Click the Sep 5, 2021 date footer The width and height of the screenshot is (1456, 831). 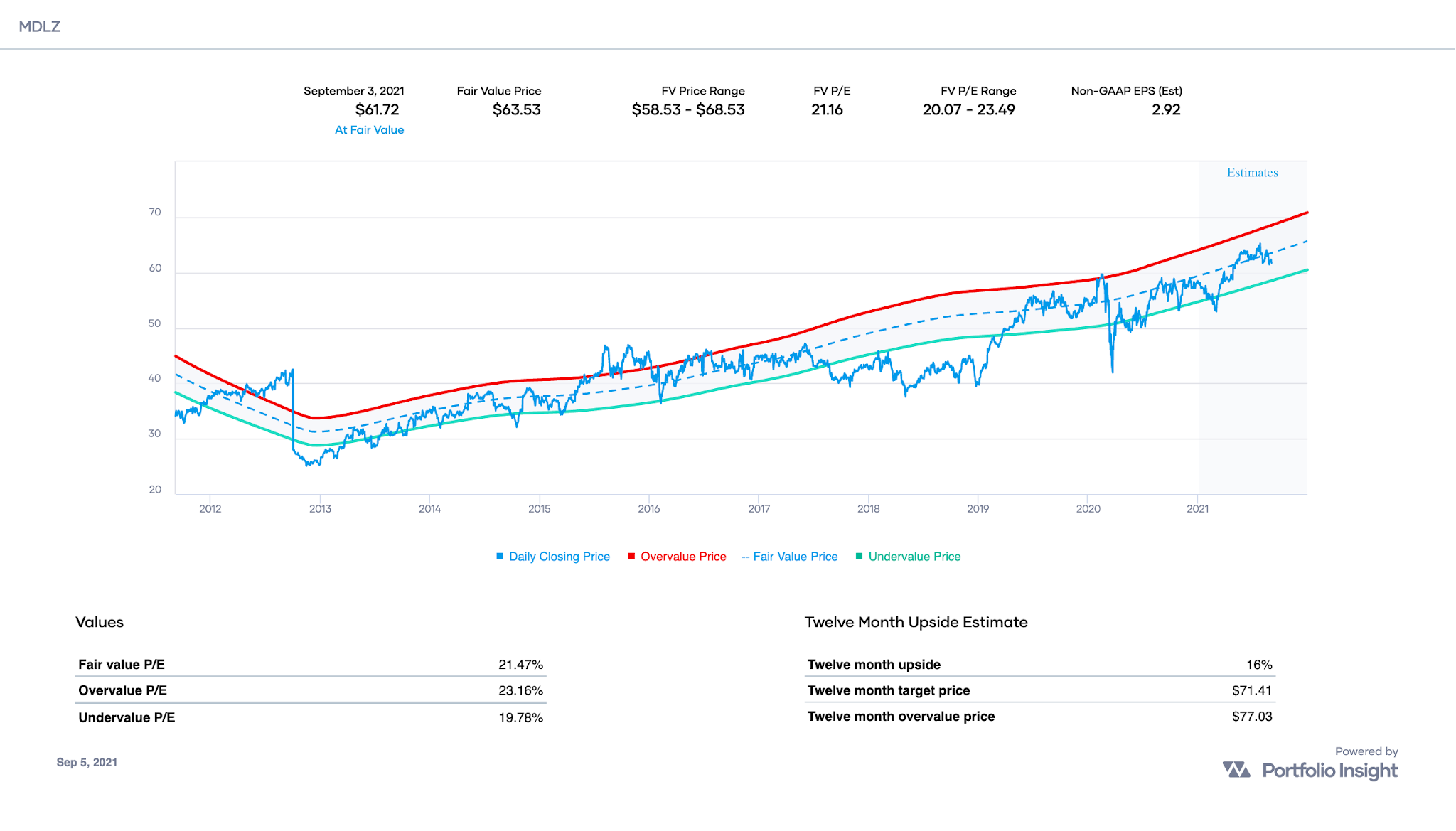pyautogui.click(x=87, y=762)
